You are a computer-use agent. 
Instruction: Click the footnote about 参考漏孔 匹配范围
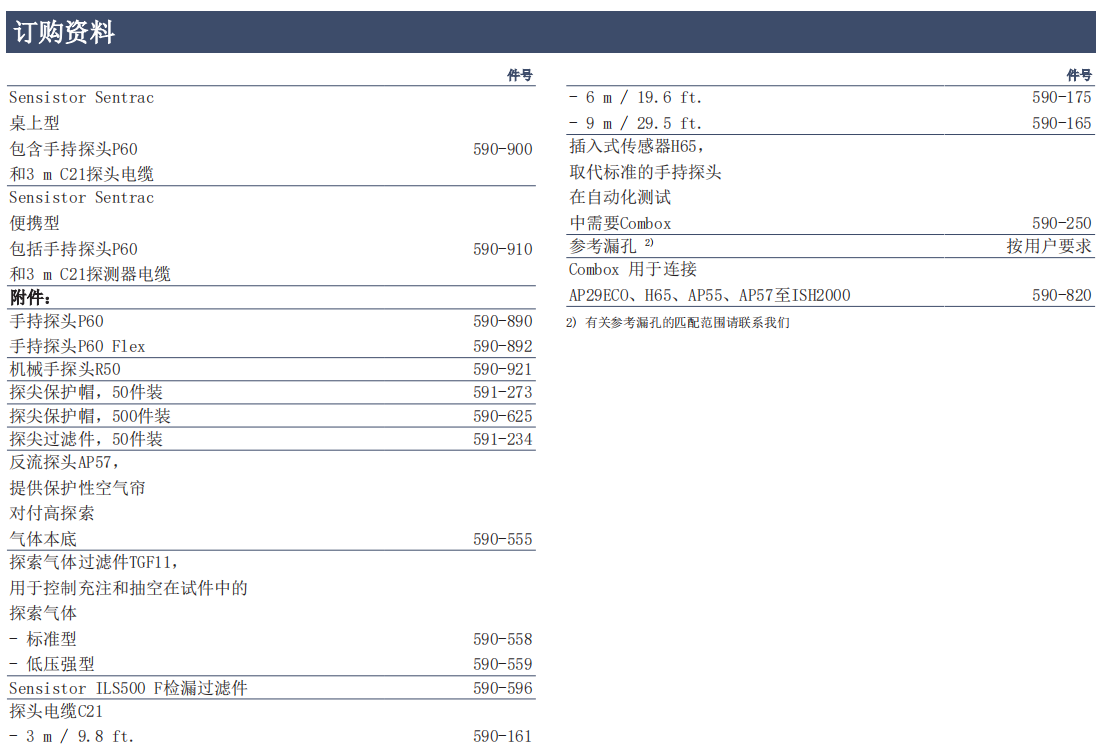(678, 323)
